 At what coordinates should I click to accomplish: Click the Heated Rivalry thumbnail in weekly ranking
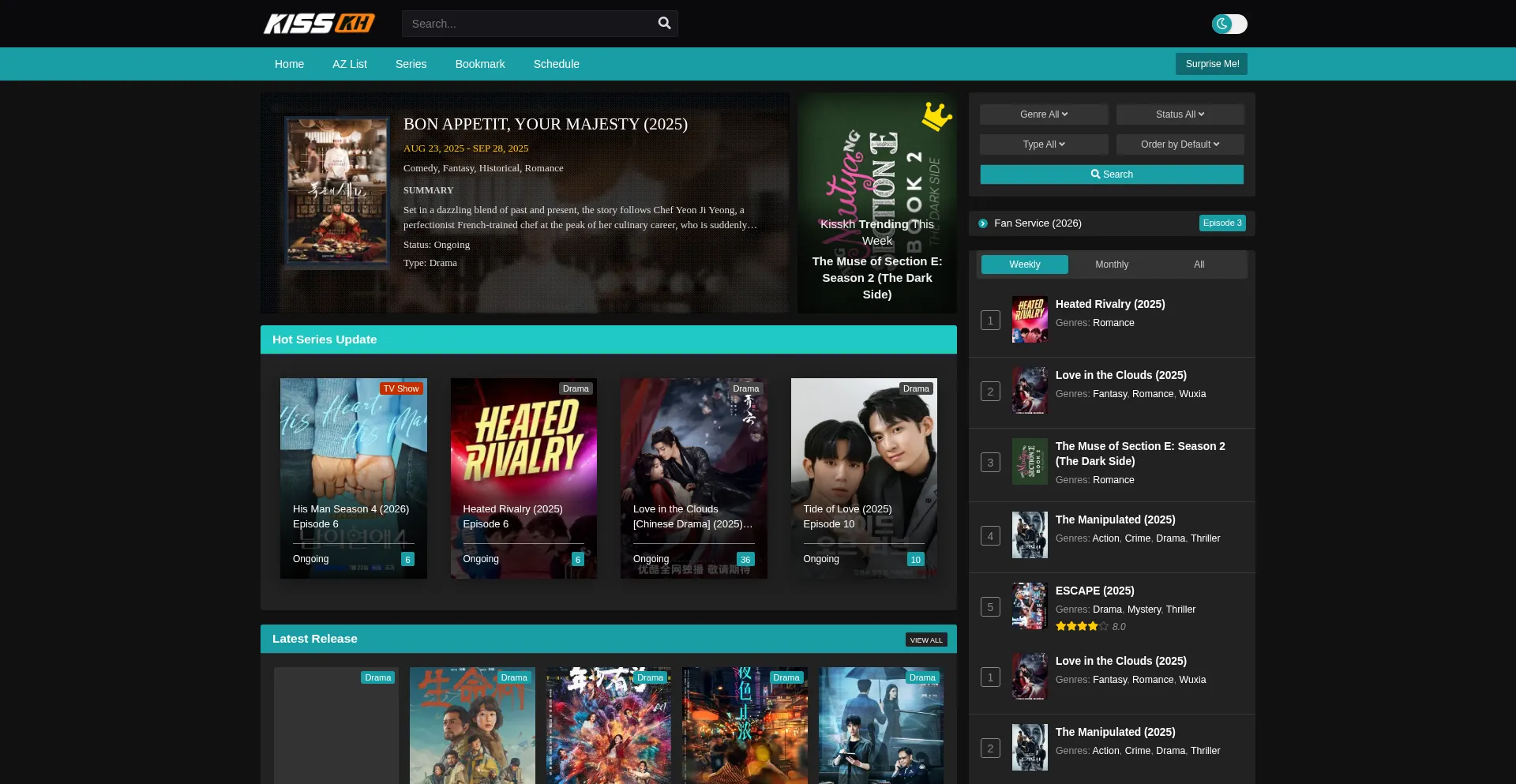click(1030, 320)
